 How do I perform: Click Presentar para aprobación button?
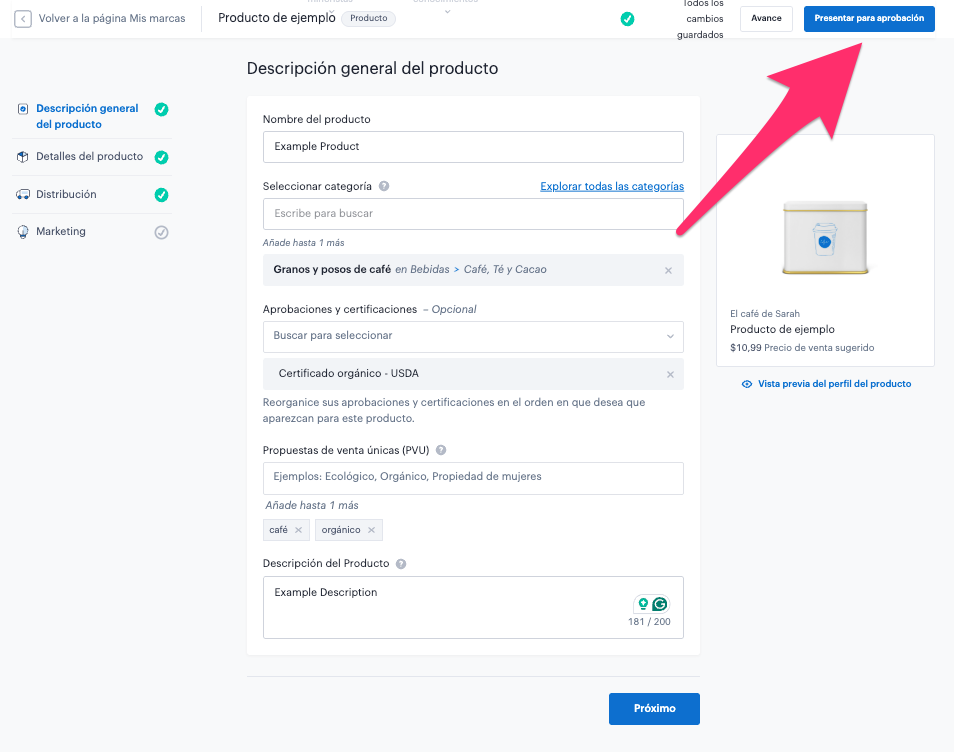pos(868,19)
